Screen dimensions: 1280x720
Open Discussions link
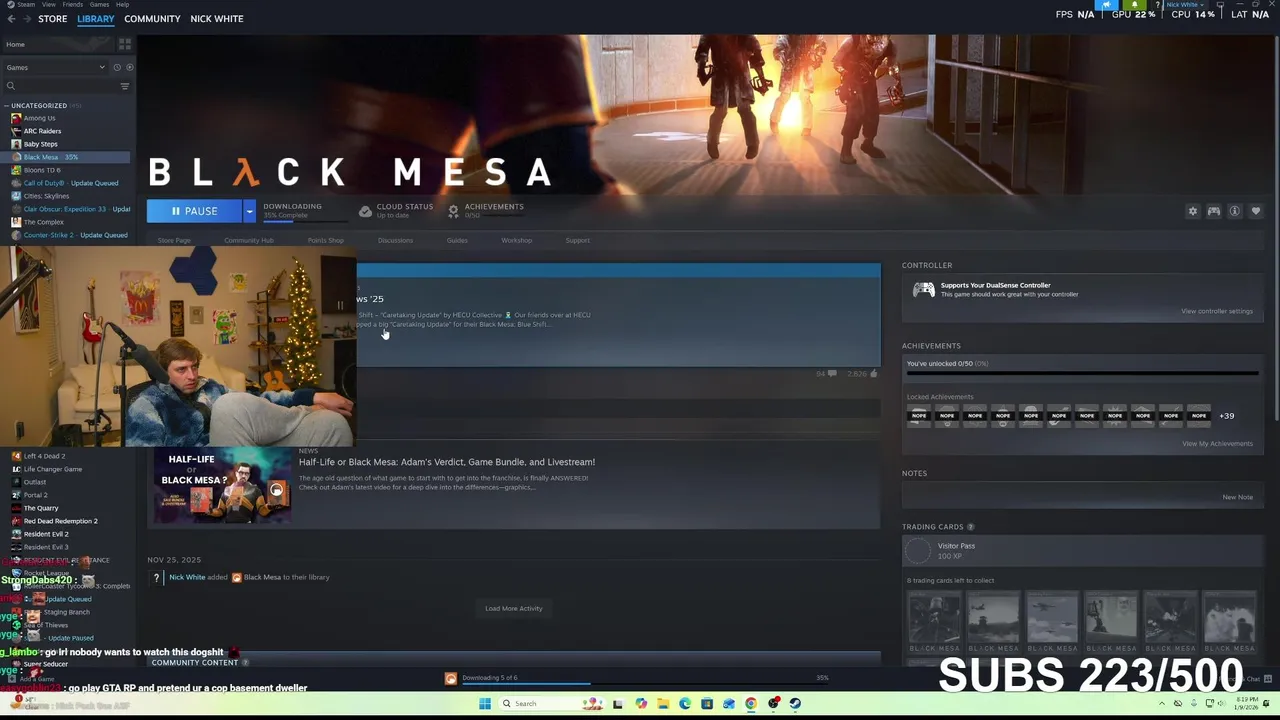tap(395, 240)
